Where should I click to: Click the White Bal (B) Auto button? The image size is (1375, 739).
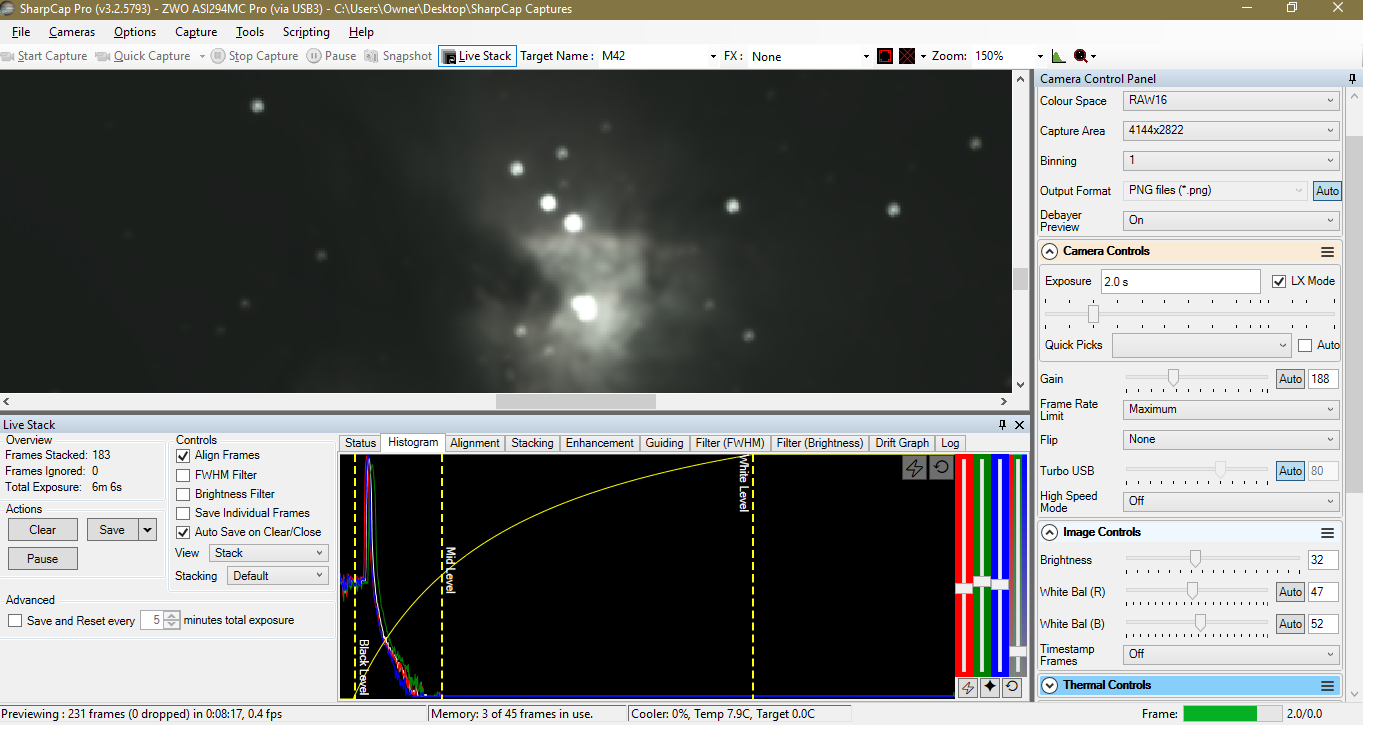click(1290, 624)
